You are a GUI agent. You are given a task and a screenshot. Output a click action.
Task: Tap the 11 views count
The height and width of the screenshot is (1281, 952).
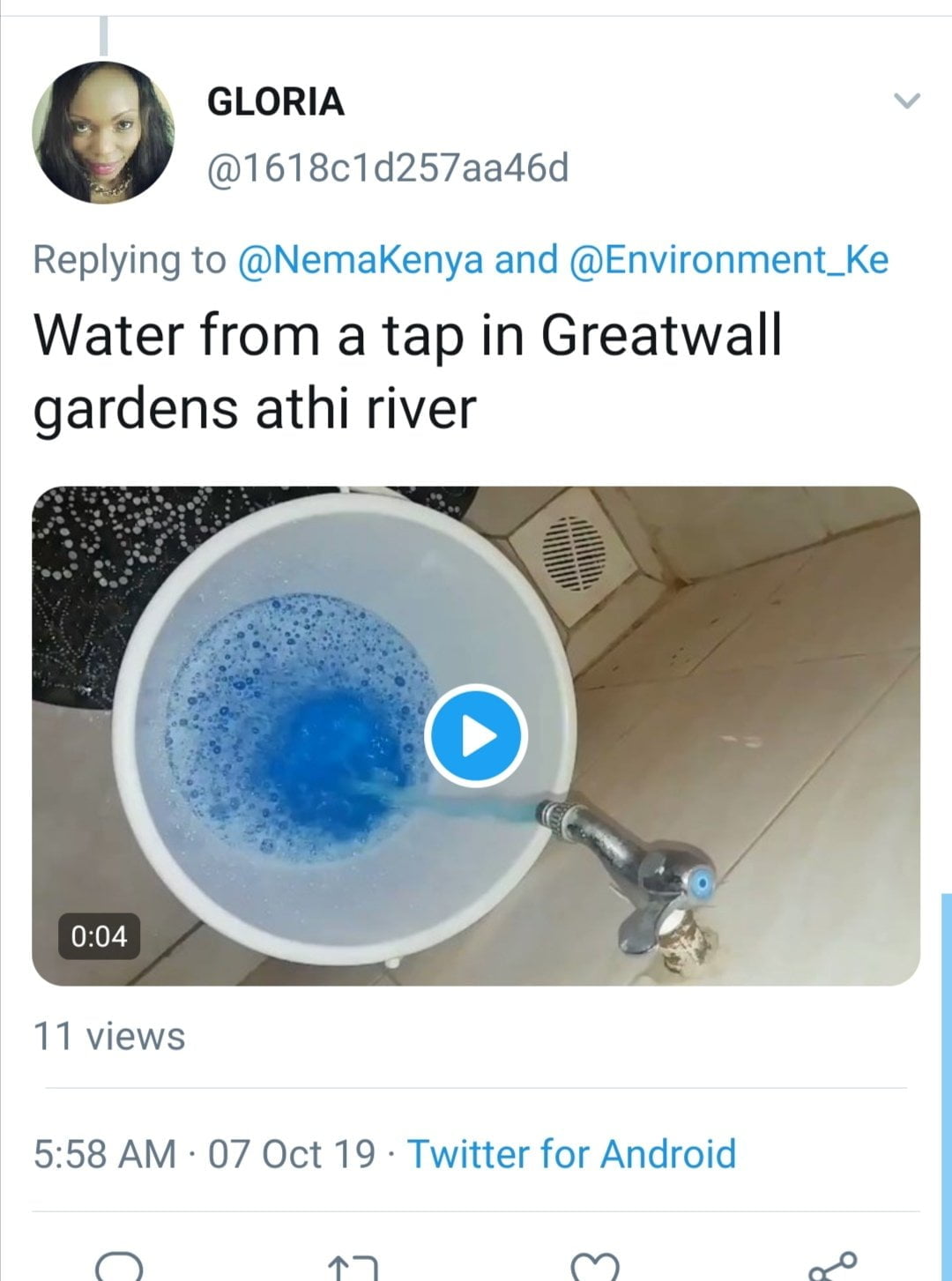109,1036
